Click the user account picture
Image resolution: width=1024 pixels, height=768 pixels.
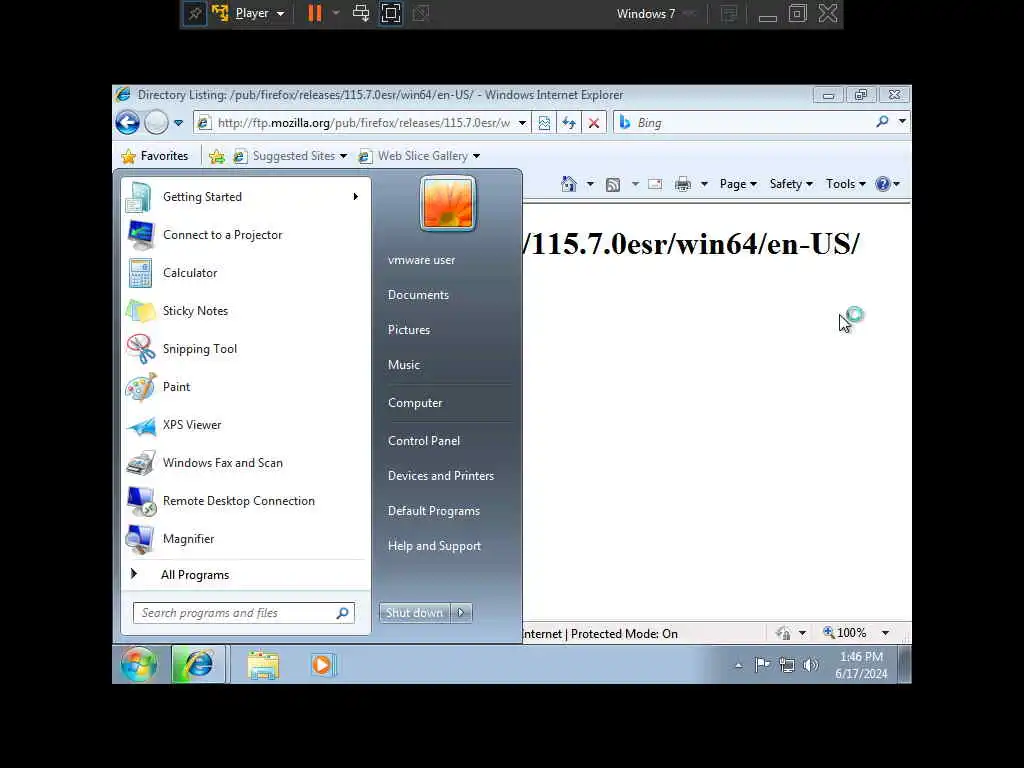[x=448, y=203]
